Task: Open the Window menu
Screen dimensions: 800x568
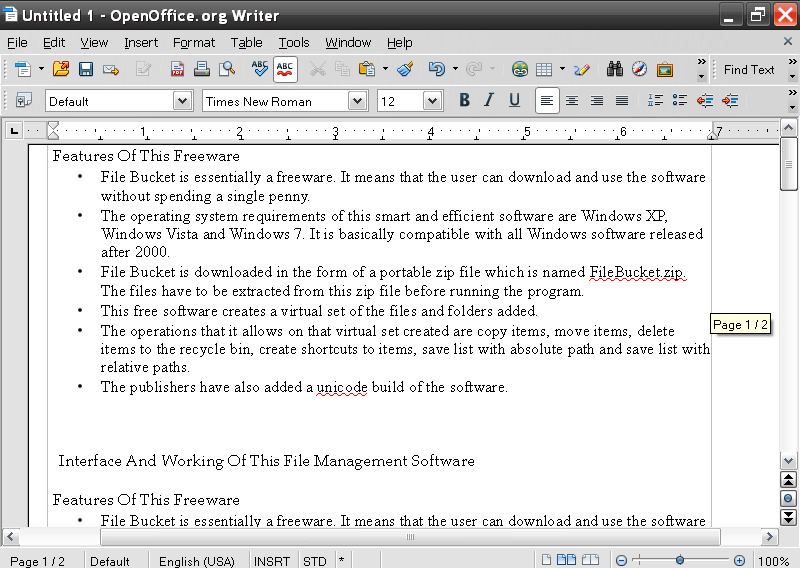Action: coord(348,42)
